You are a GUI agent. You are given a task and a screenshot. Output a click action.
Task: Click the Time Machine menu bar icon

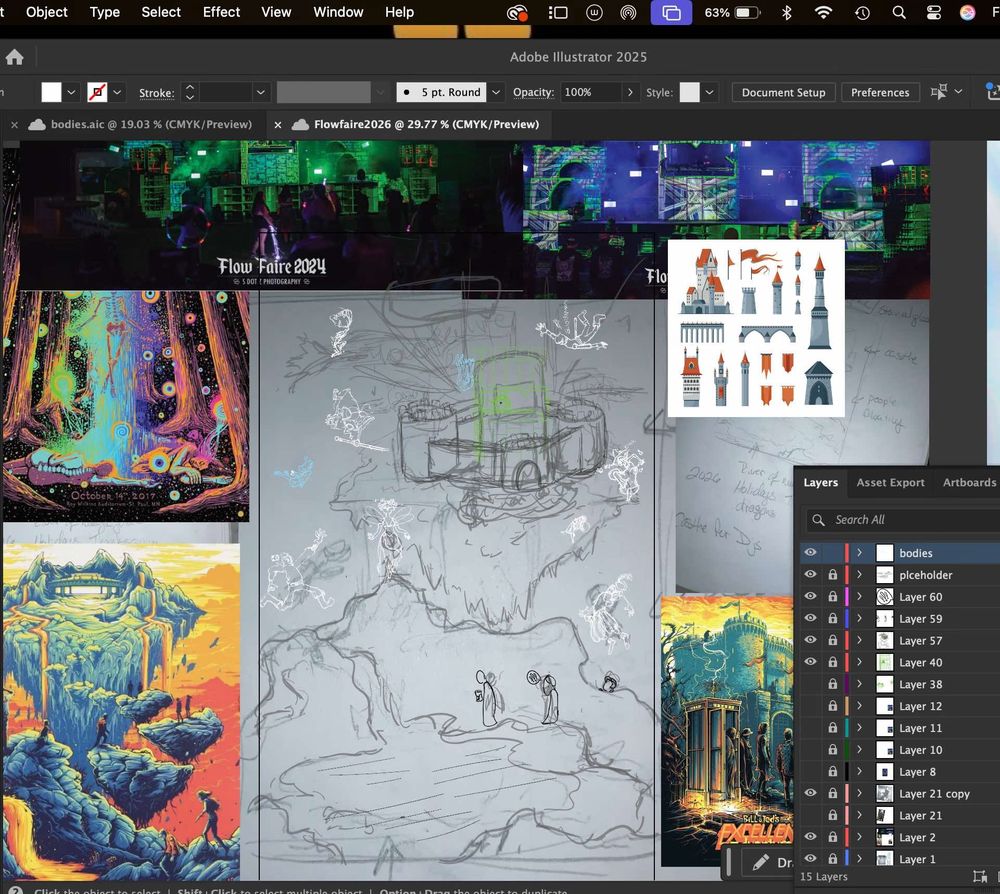point(862,13)
